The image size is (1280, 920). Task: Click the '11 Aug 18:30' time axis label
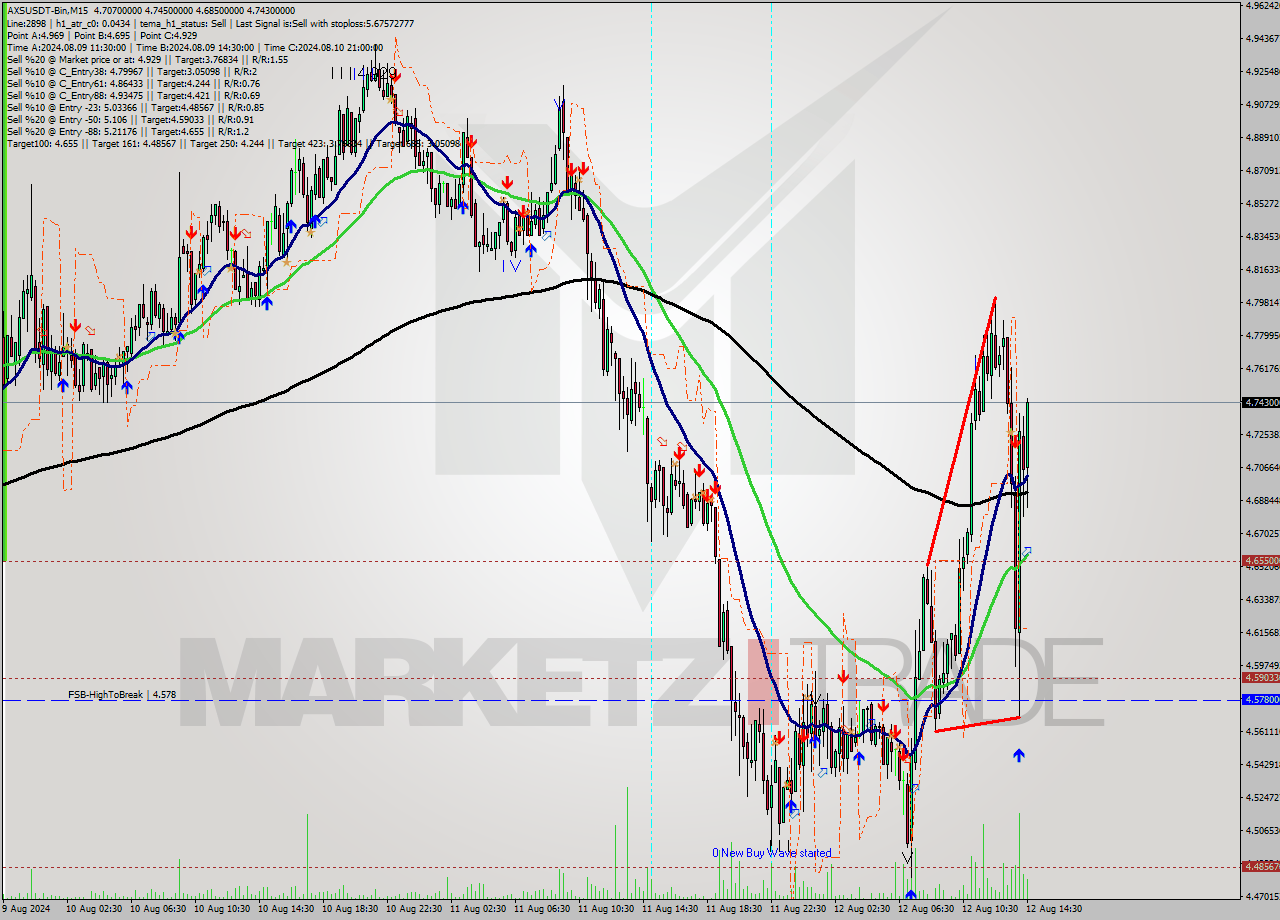[734, 909]
